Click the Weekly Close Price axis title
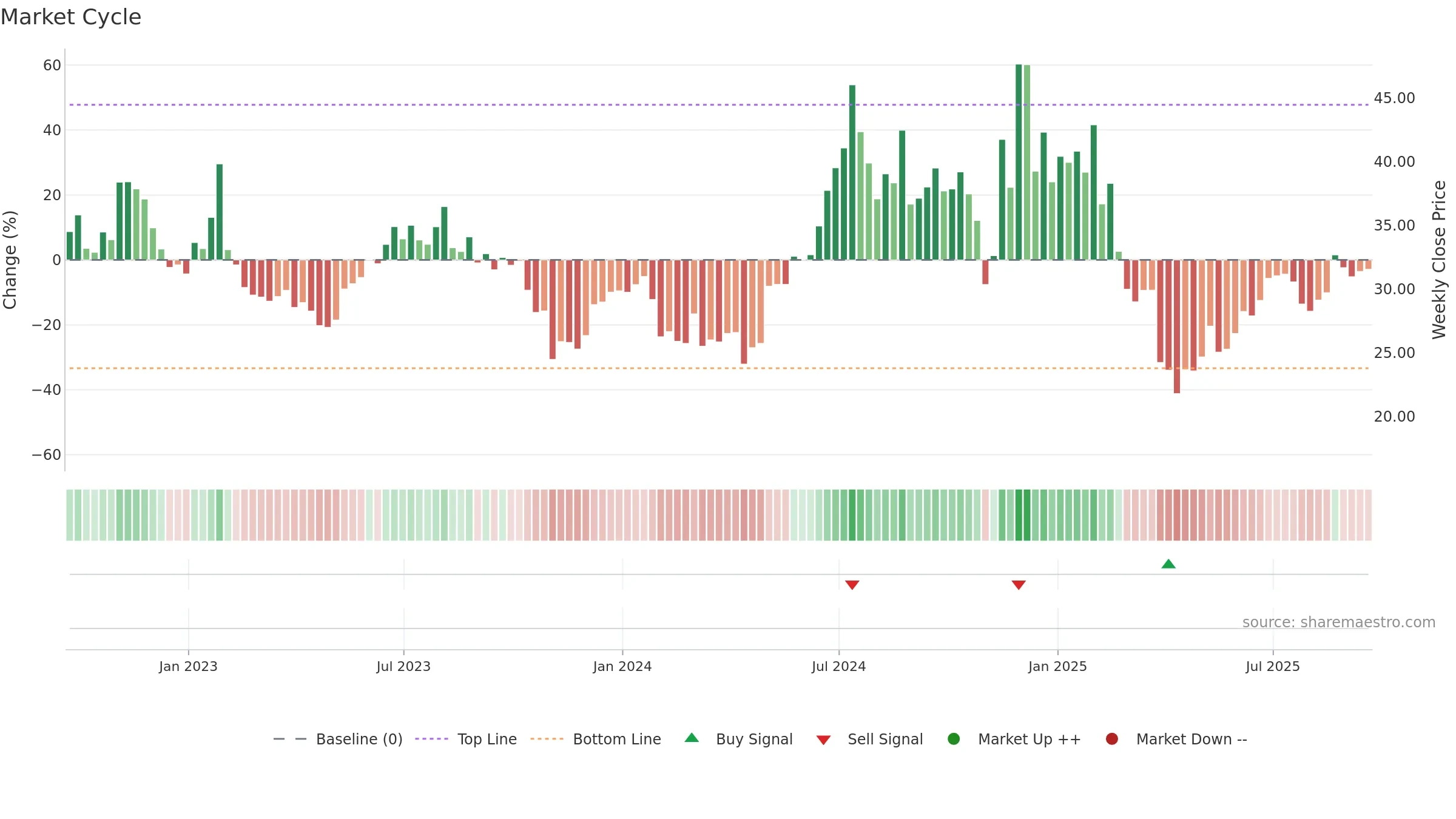1456x819 pixels. 1439,260
